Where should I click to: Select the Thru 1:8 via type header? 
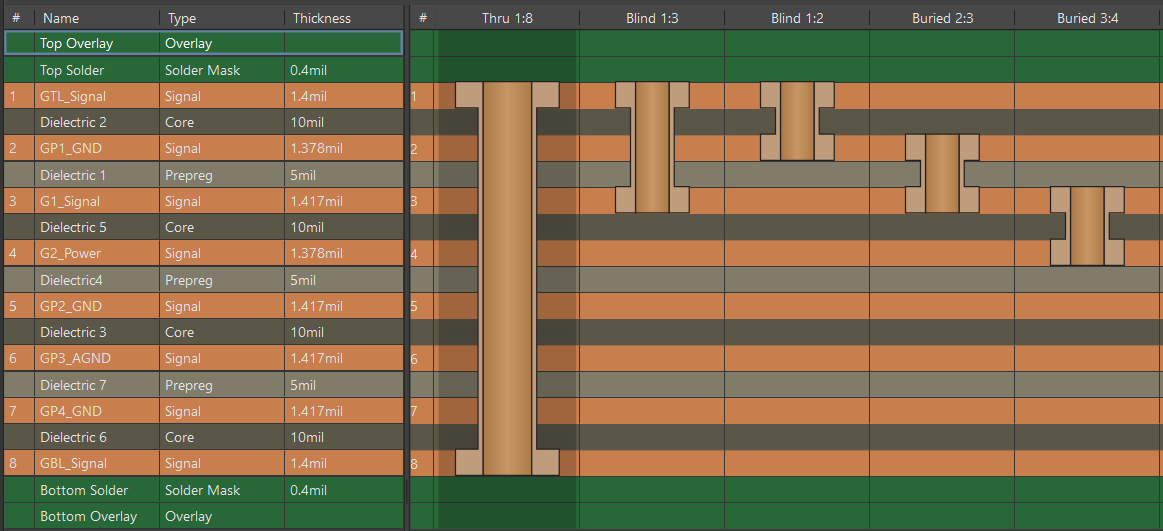pos(507,18)
